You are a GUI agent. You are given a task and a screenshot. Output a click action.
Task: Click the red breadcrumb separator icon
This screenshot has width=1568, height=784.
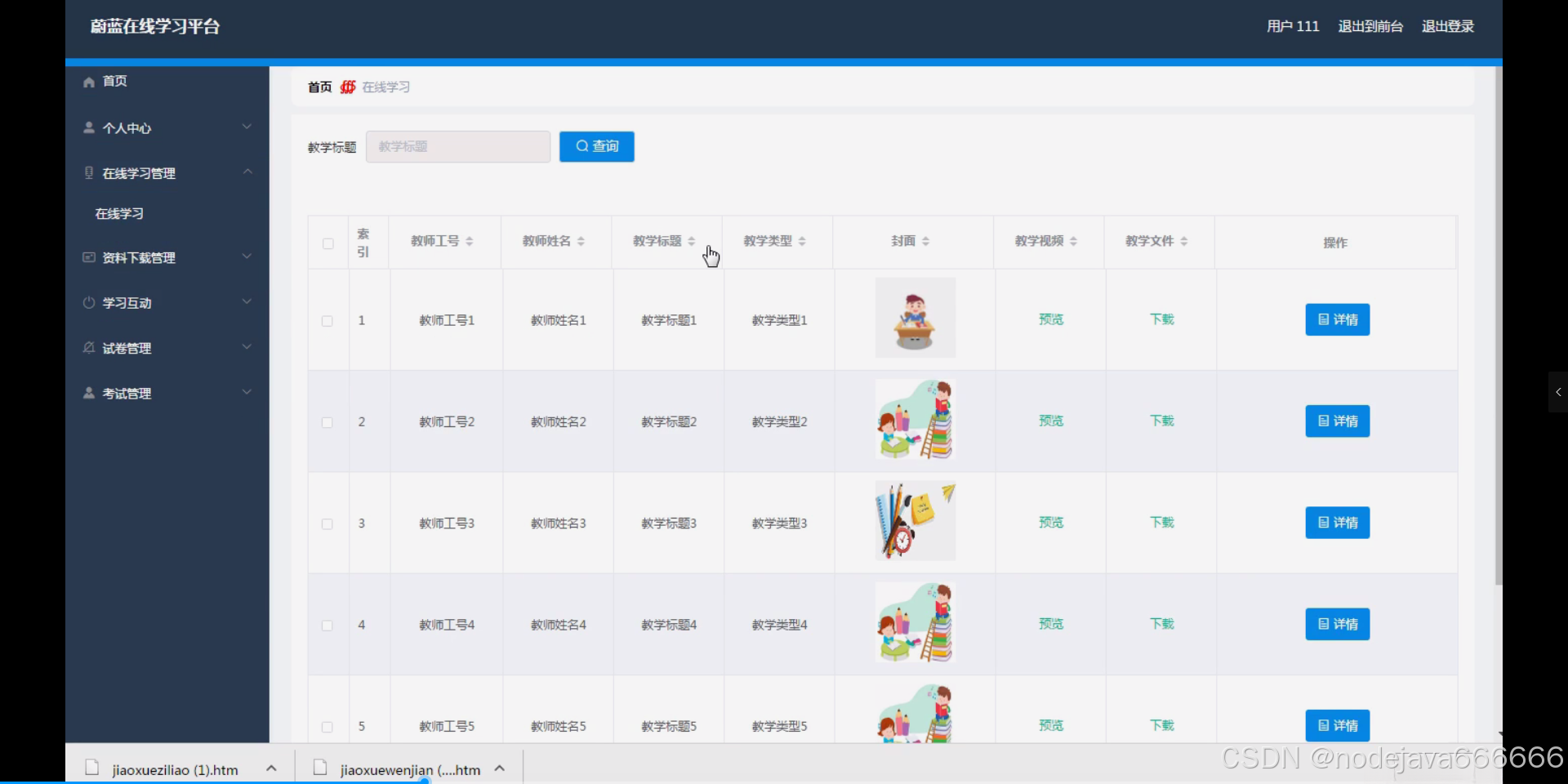348,87
